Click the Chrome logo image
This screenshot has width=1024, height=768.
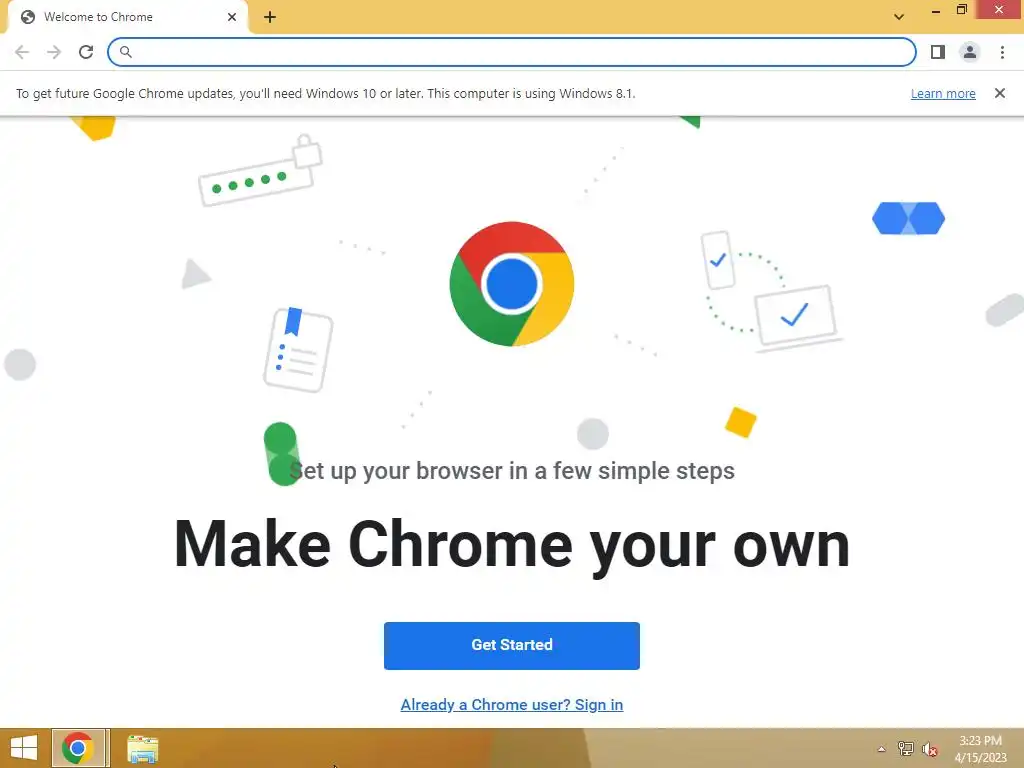click(512, 284)
